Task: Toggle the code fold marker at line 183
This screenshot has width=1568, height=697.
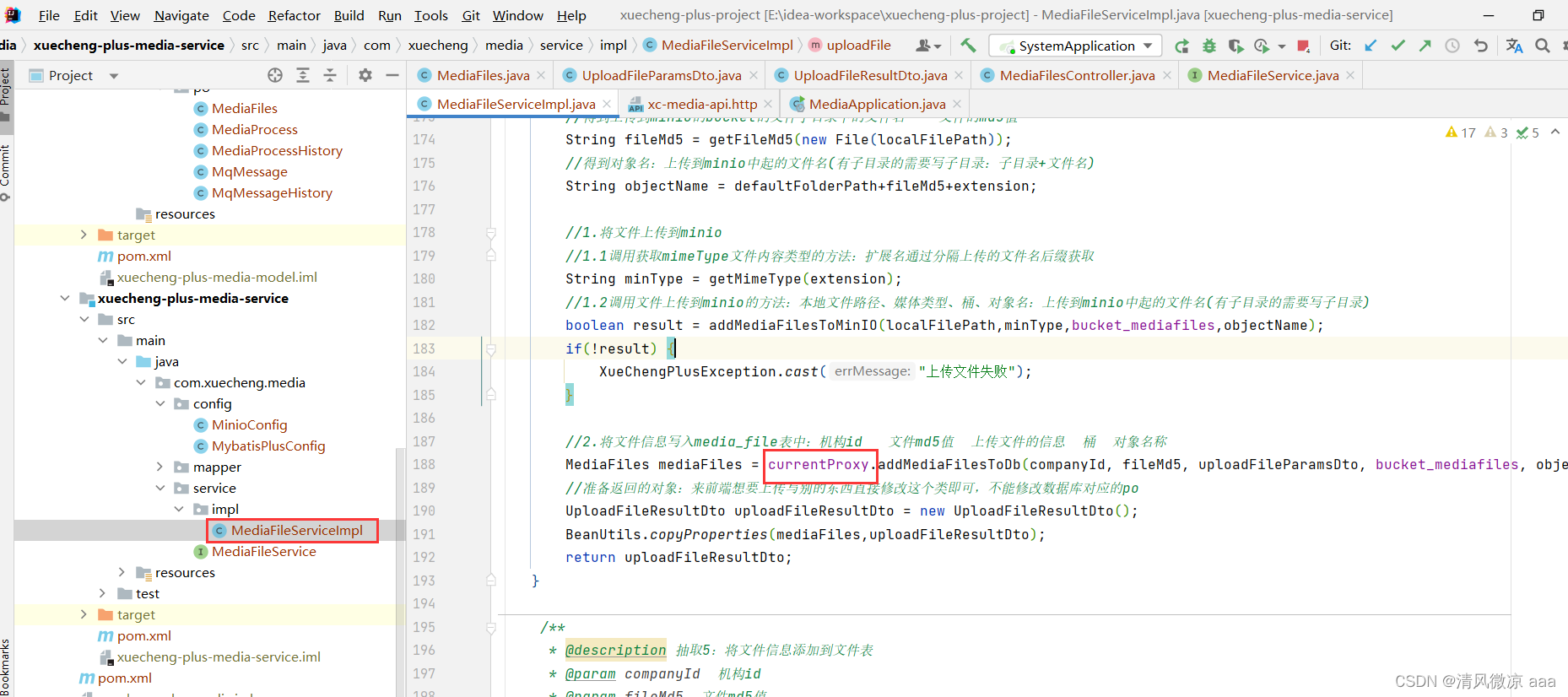Action: click(x=490, y=348)
